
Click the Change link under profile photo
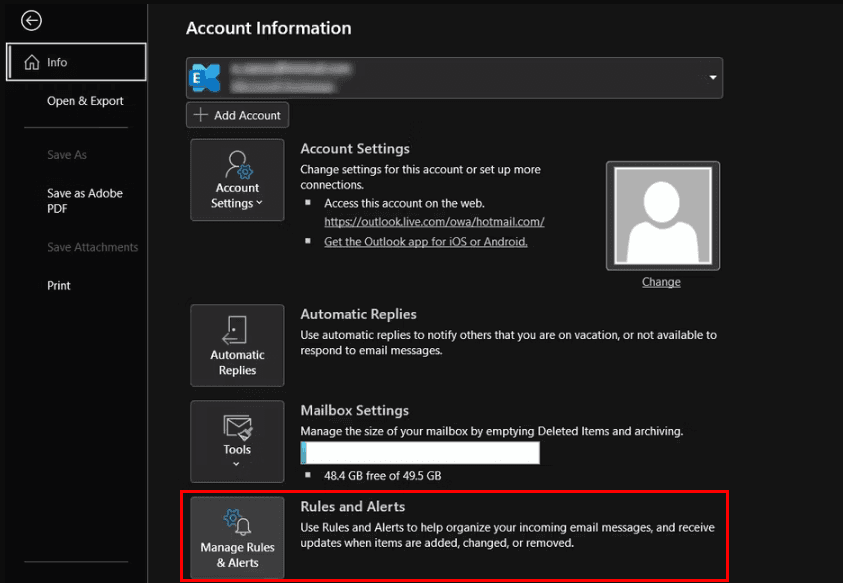[661, 282]
